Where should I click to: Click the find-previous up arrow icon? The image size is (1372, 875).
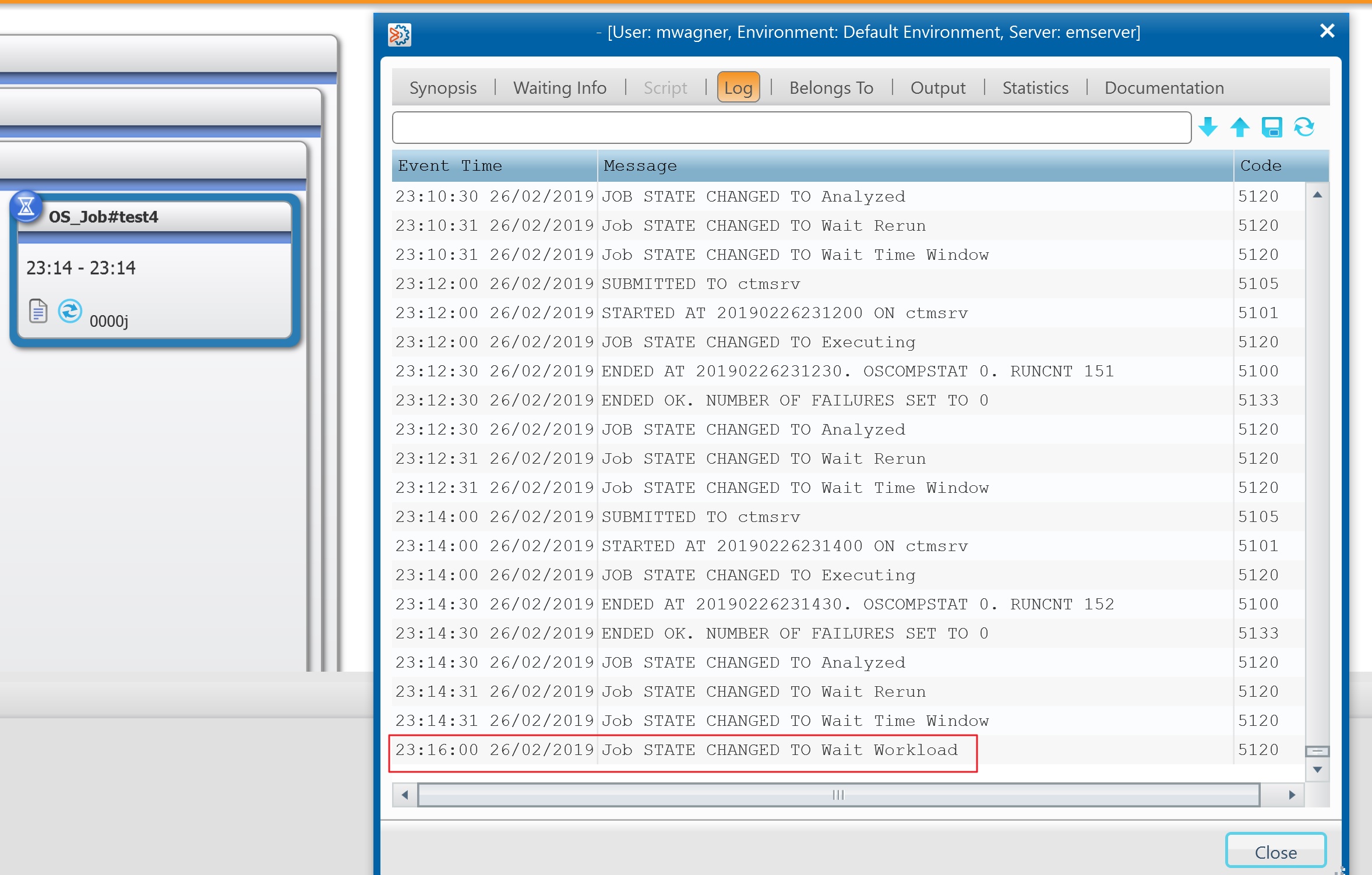(1240, 127)
